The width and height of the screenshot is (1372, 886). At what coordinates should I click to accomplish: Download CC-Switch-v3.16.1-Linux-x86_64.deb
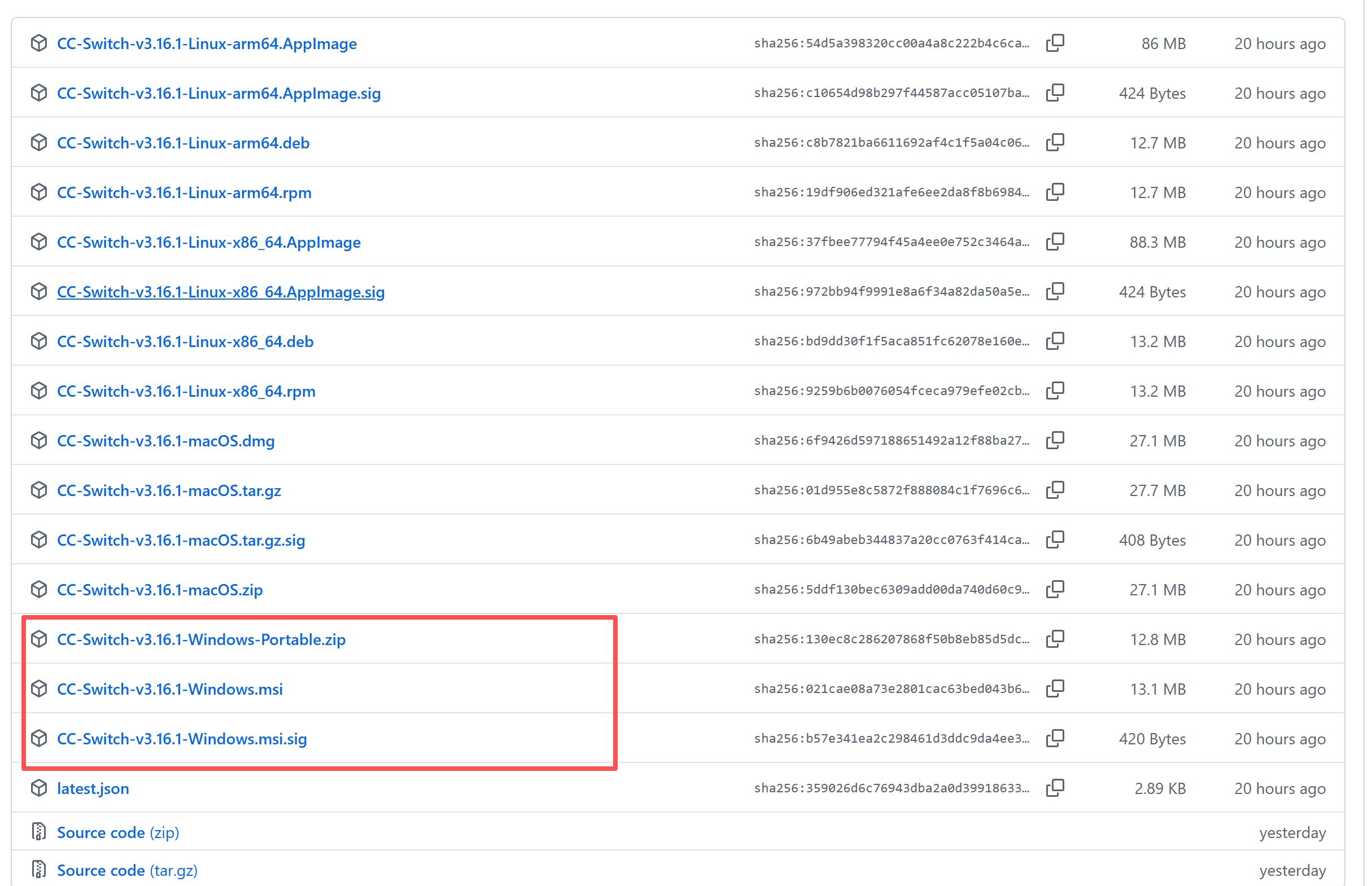(185, 341)
